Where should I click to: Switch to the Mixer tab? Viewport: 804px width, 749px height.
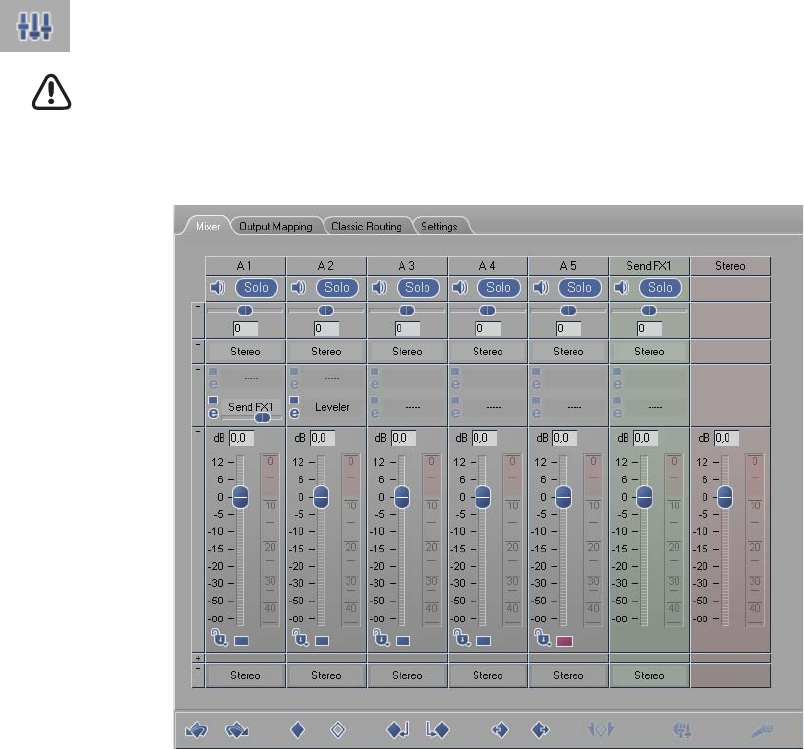208,226
